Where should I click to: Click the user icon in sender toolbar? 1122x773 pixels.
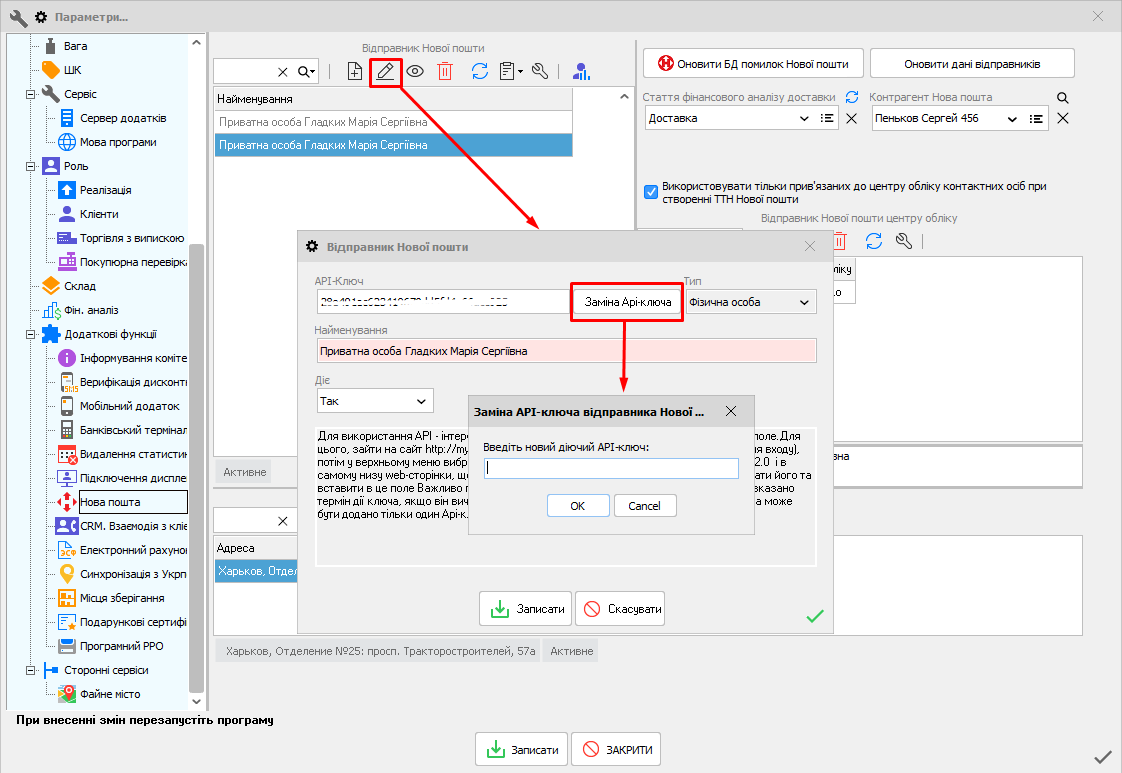581,71
